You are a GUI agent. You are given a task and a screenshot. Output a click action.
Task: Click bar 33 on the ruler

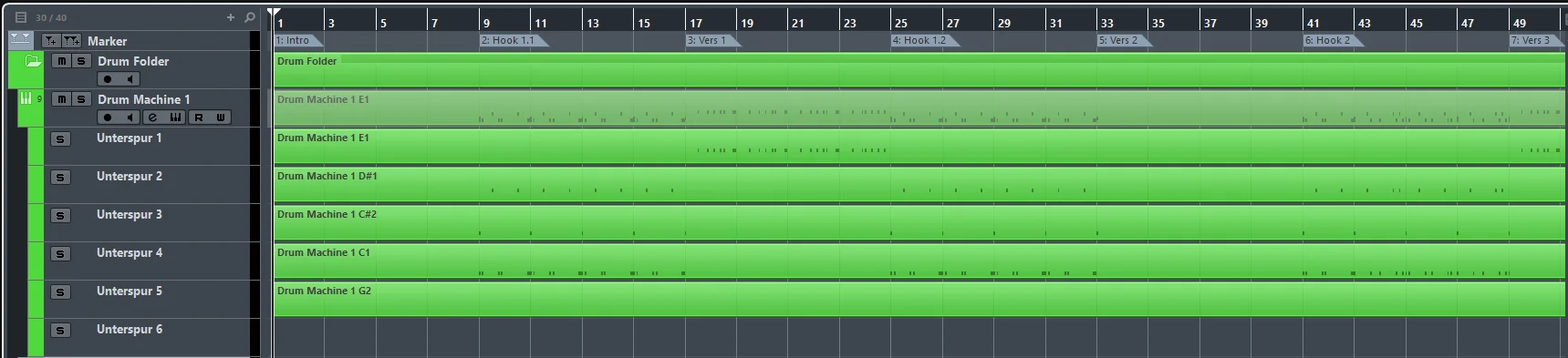pyautogui.click(x=1106, y=23)
